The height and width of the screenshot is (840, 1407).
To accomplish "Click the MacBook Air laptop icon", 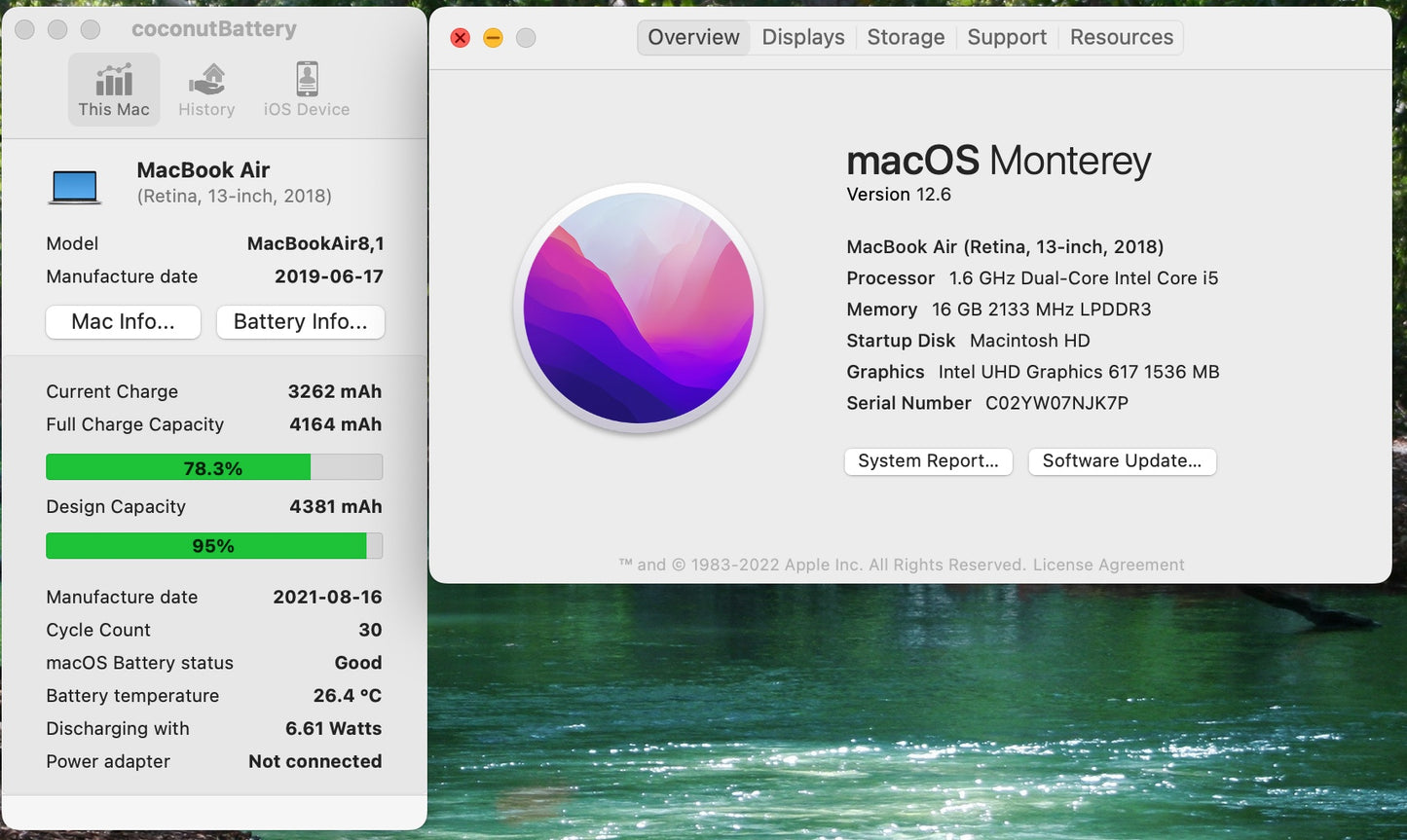I will tap(75, 186).
